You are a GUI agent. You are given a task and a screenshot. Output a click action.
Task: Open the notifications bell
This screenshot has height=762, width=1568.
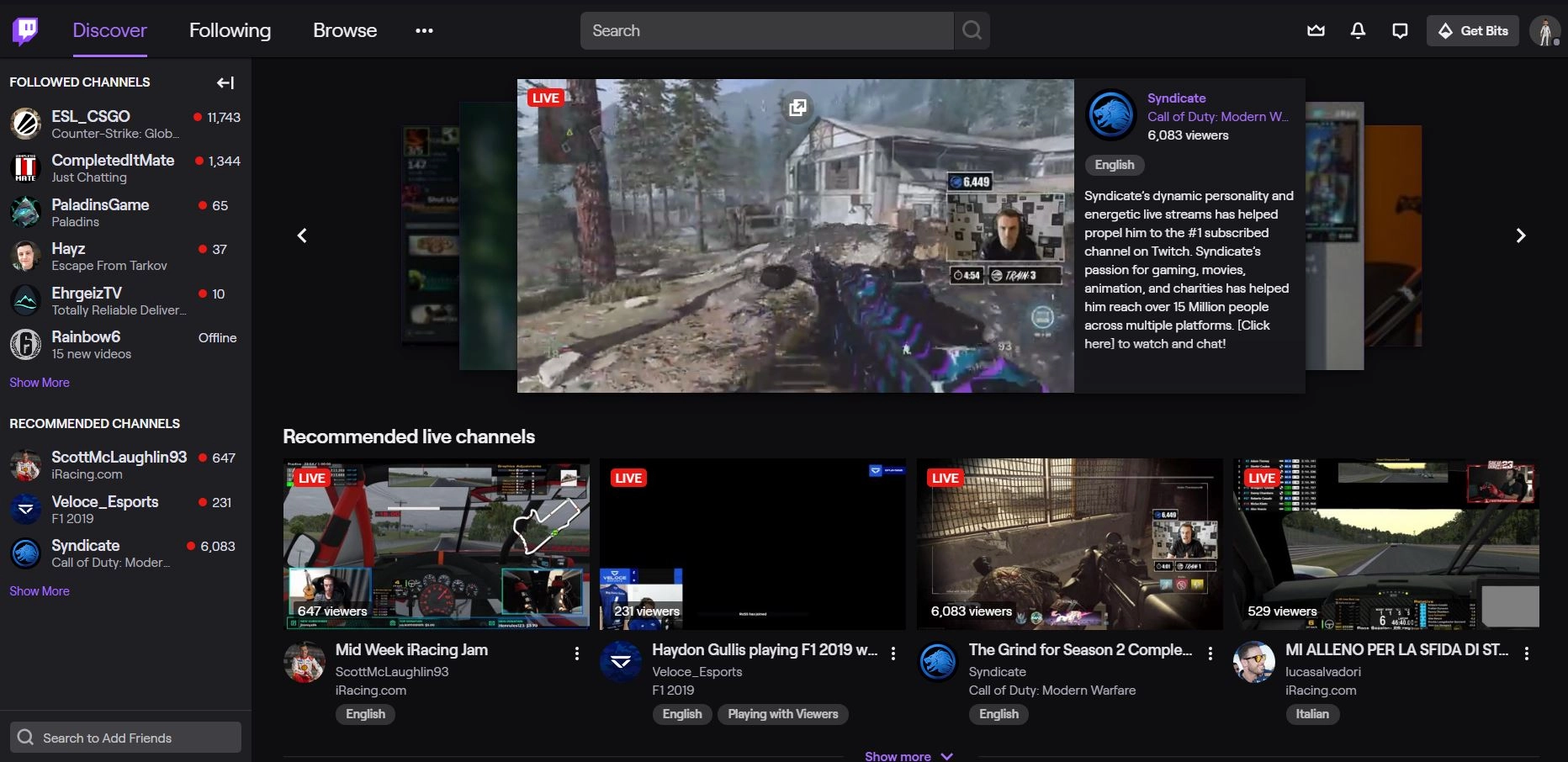point(1358,31)
